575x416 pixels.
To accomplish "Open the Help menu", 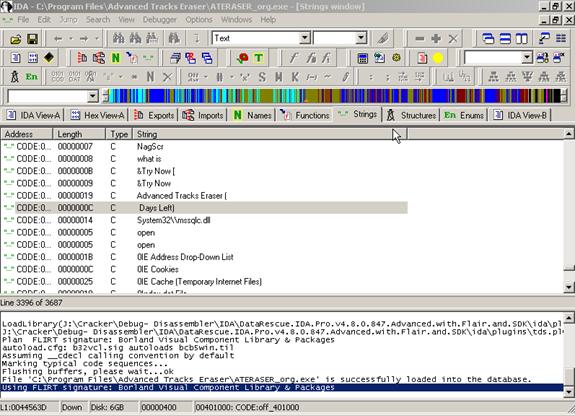I will click(x=268, y=19).
